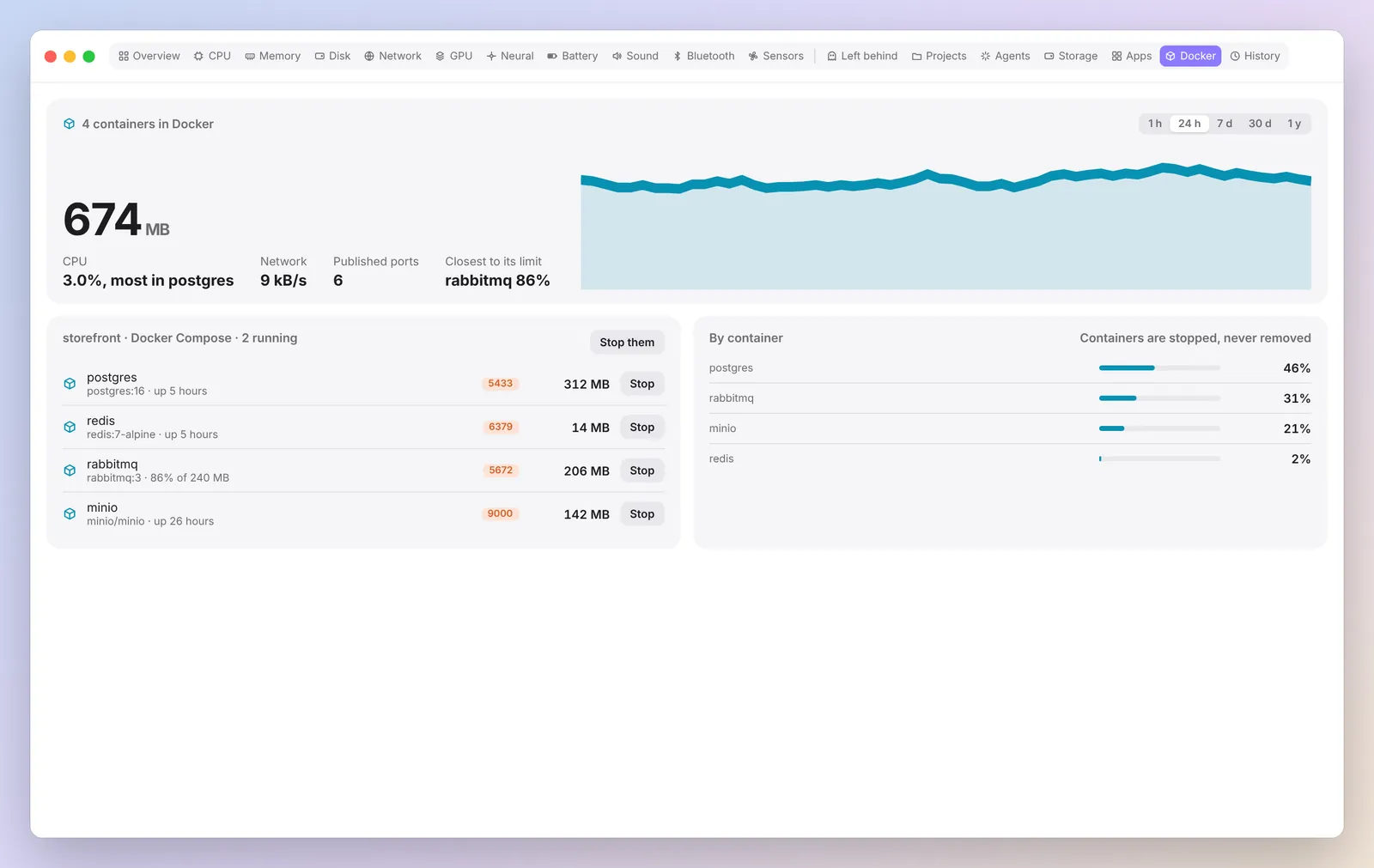Viewport: 1374px width, 868px height.
Task: Stop the minio container
Action: pos(641,513)
